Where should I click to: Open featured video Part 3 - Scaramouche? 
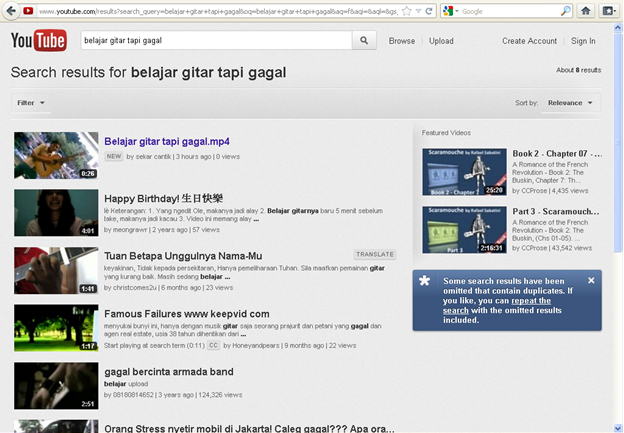coord(556,211)
